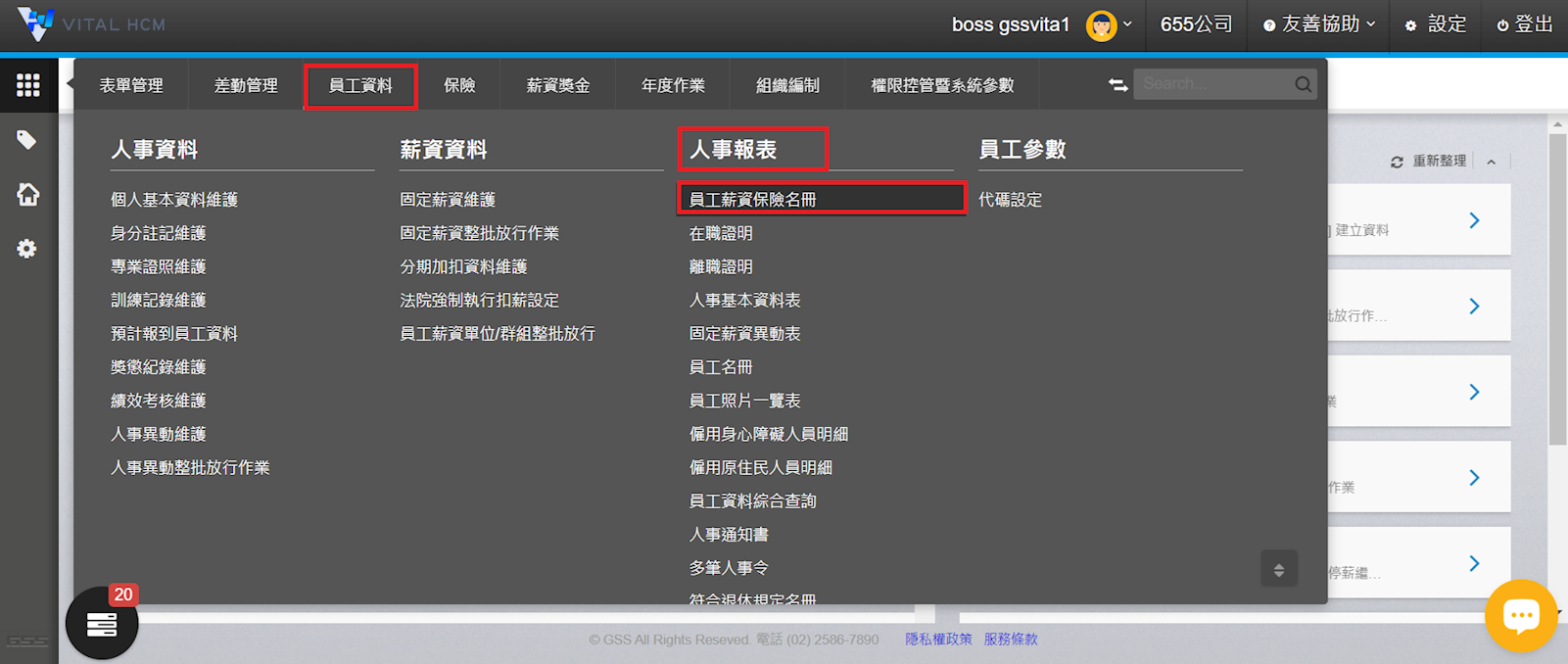
Task: Expand menu with the up-down arrow button
Action: point(1278,569)
